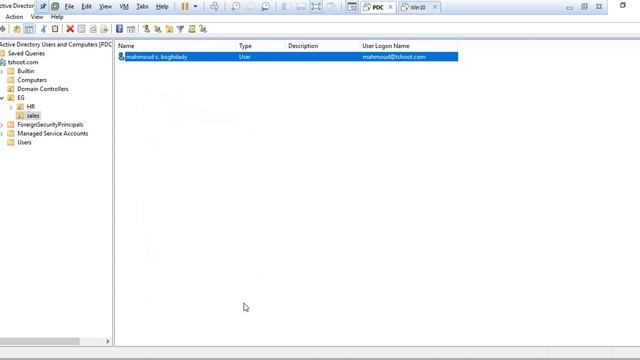Open the VMware View menu
640x360 pixels.
coord(105,7)
